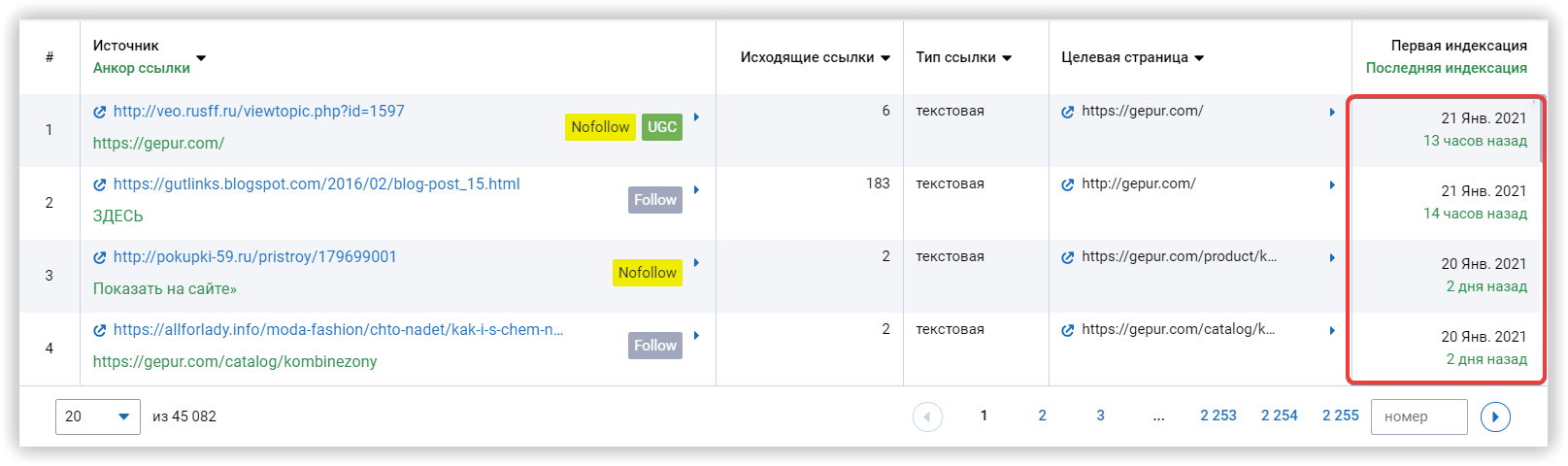Open external icon for target gepur.com/product
The width and height of the screenshot is (1568, 466).
[x=1068, y=257]
